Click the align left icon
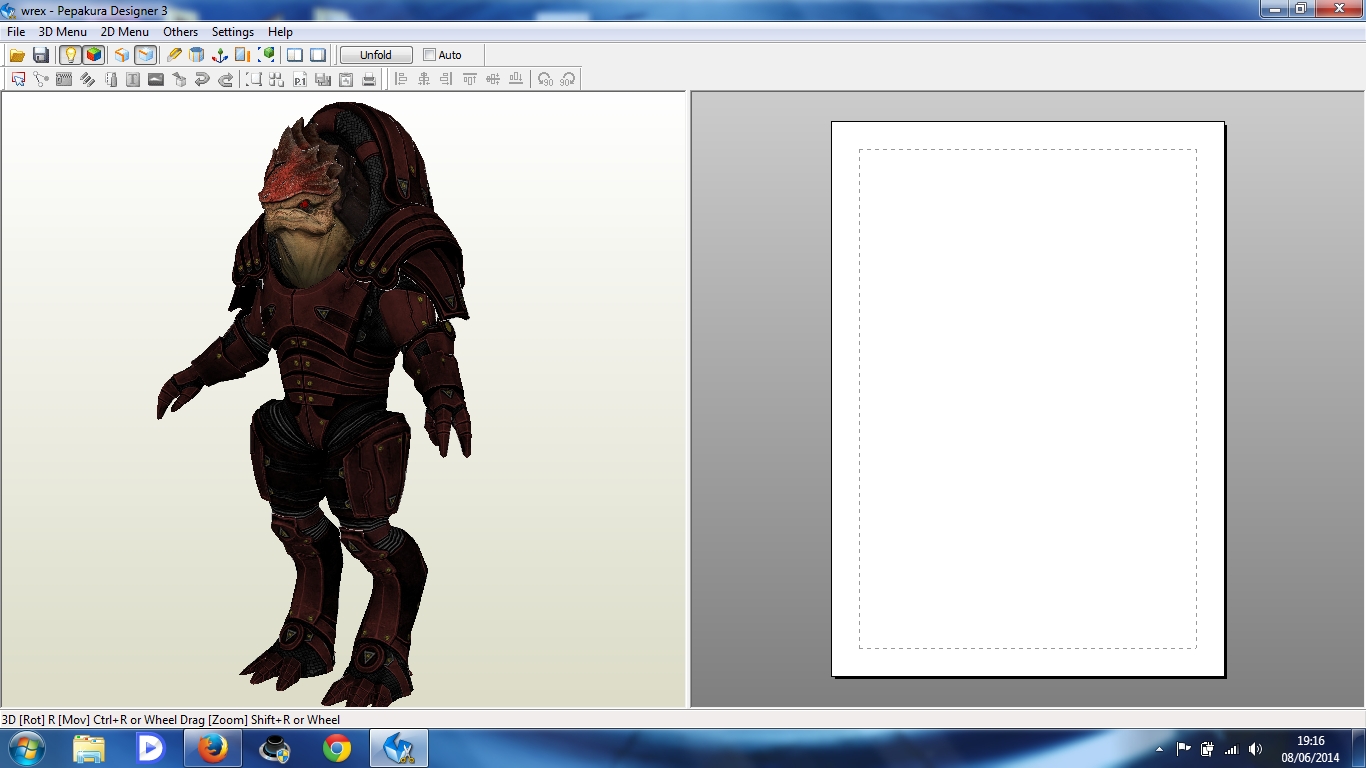 [401, 79]
